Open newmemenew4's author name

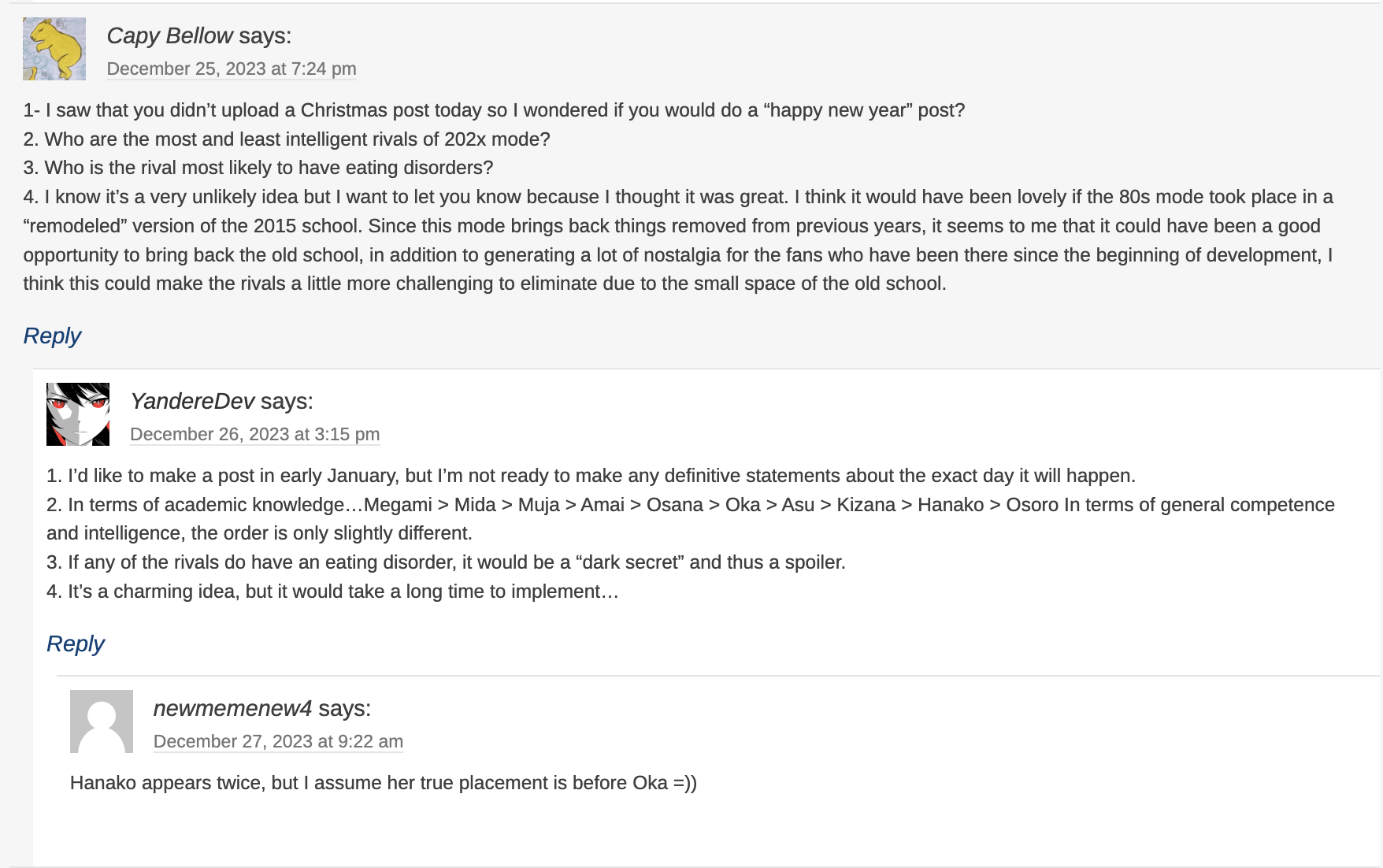pyautogui.click(x=232, y=709)
